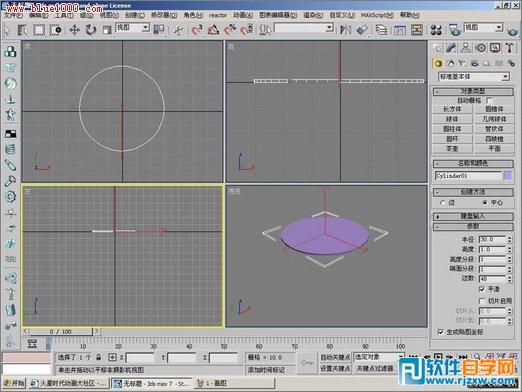Collapse the Object Type (对象类型) rollout

tap(473, 91)
